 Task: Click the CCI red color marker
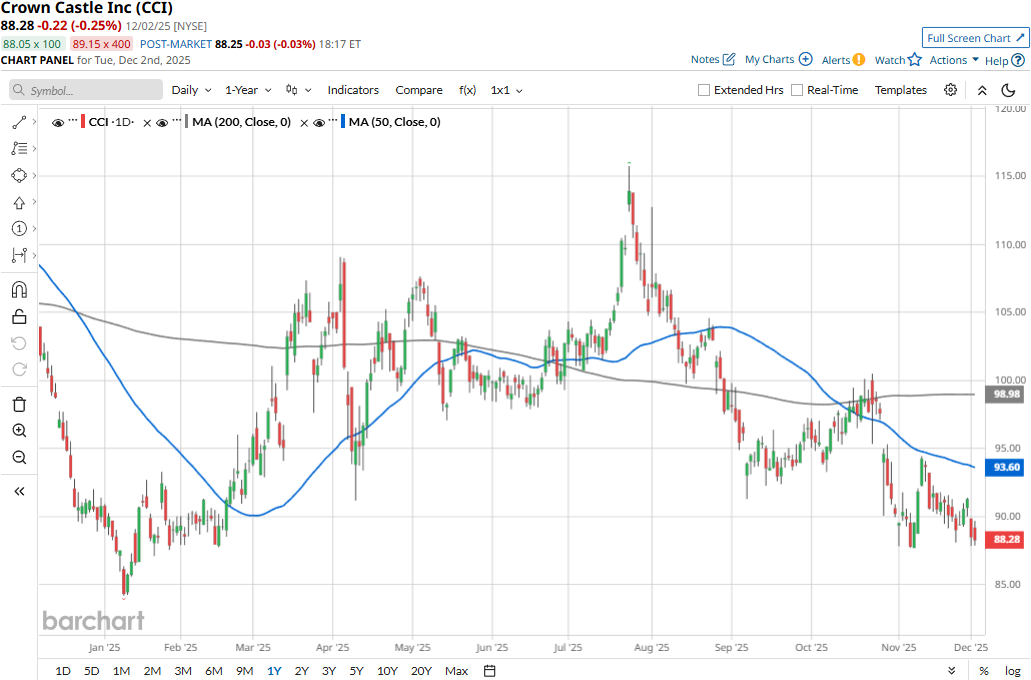tap(83, 122)
